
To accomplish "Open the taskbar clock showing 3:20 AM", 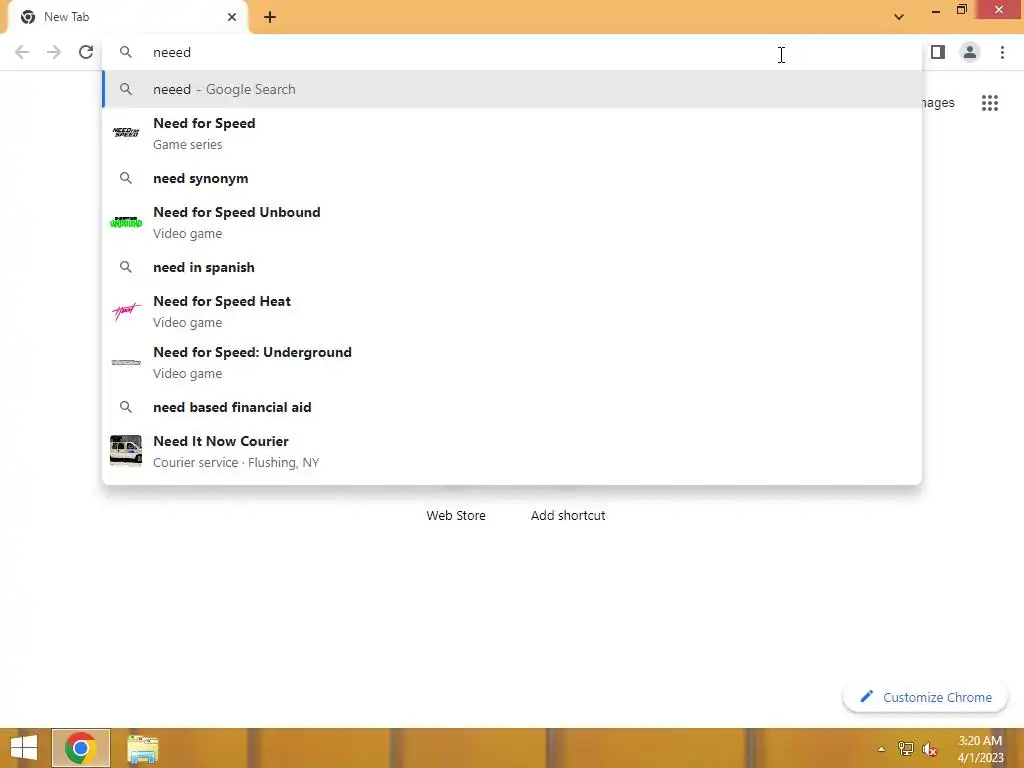I will [980, 749].
